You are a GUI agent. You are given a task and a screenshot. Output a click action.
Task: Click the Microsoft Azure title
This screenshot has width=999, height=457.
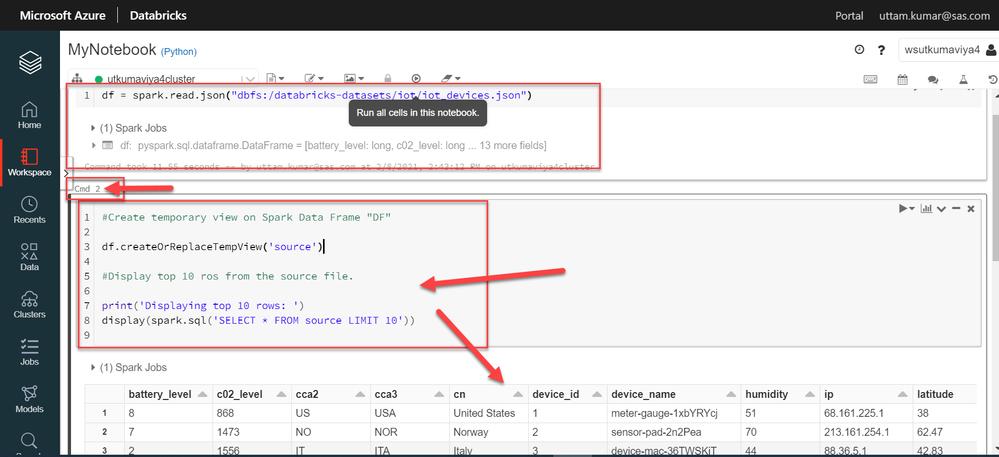tap(62, 15)
